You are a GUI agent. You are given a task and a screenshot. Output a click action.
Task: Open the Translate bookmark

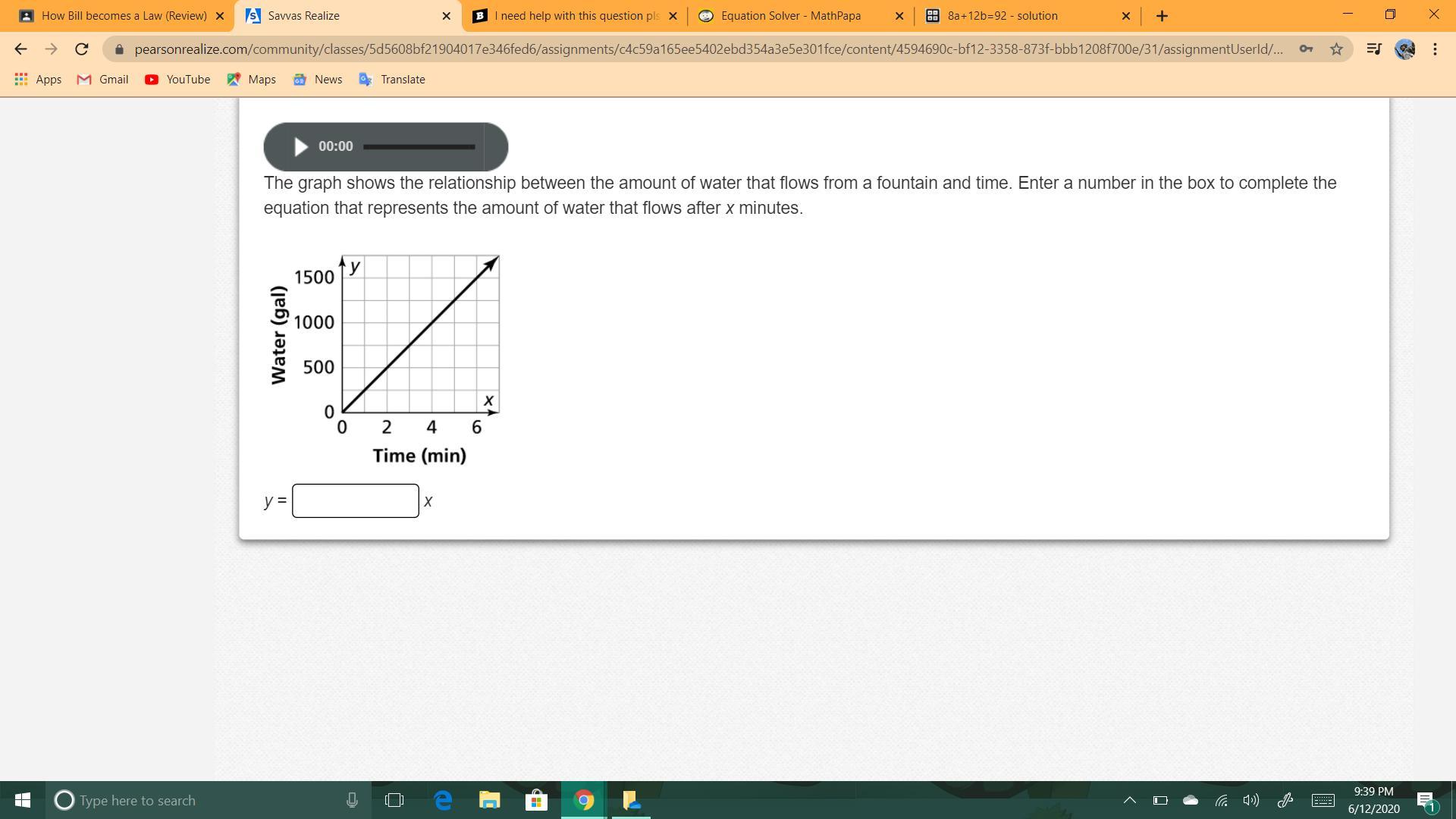(392, 80)
